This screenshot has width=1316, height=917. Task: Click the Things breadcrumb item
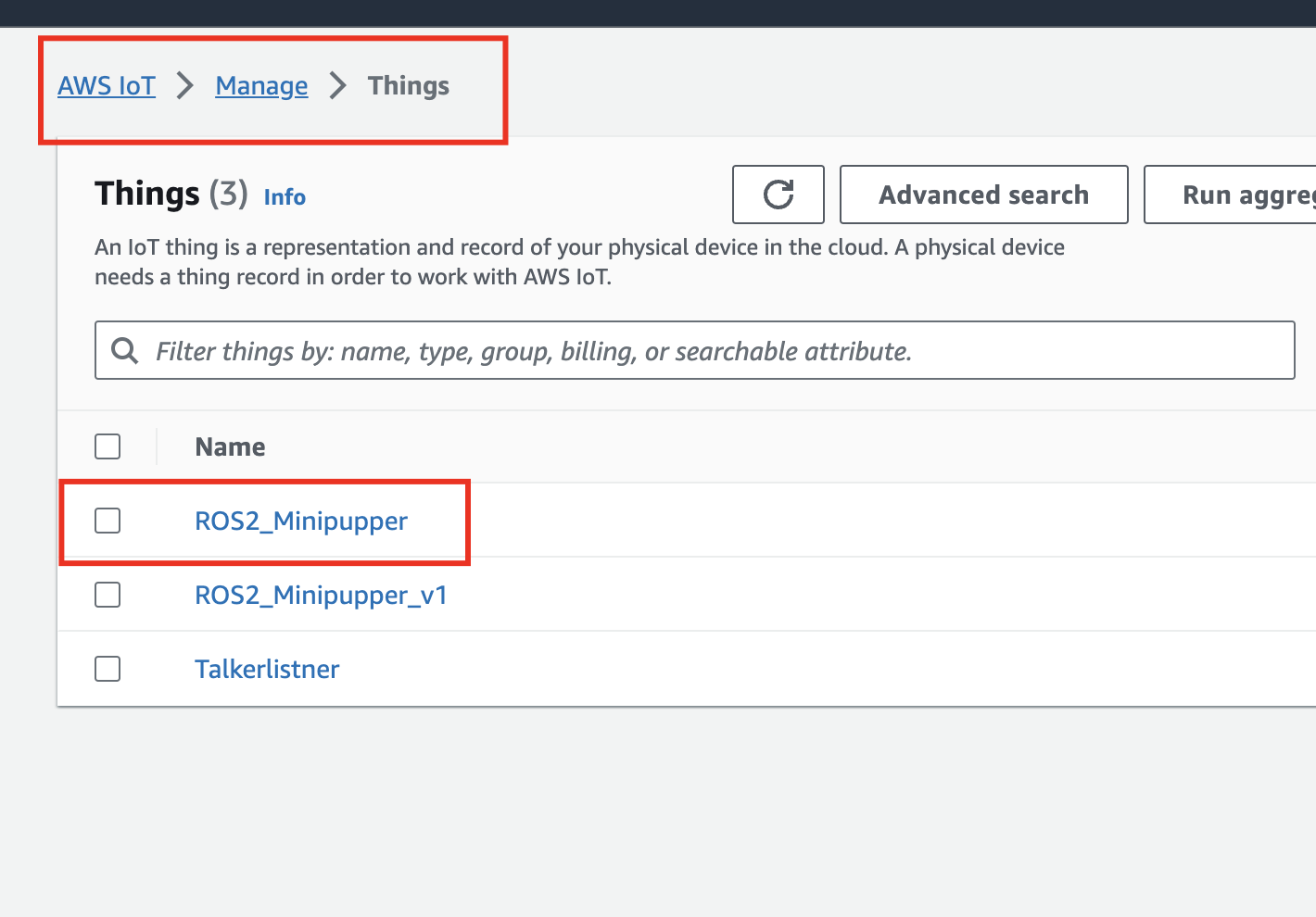[x=408, y=86]
